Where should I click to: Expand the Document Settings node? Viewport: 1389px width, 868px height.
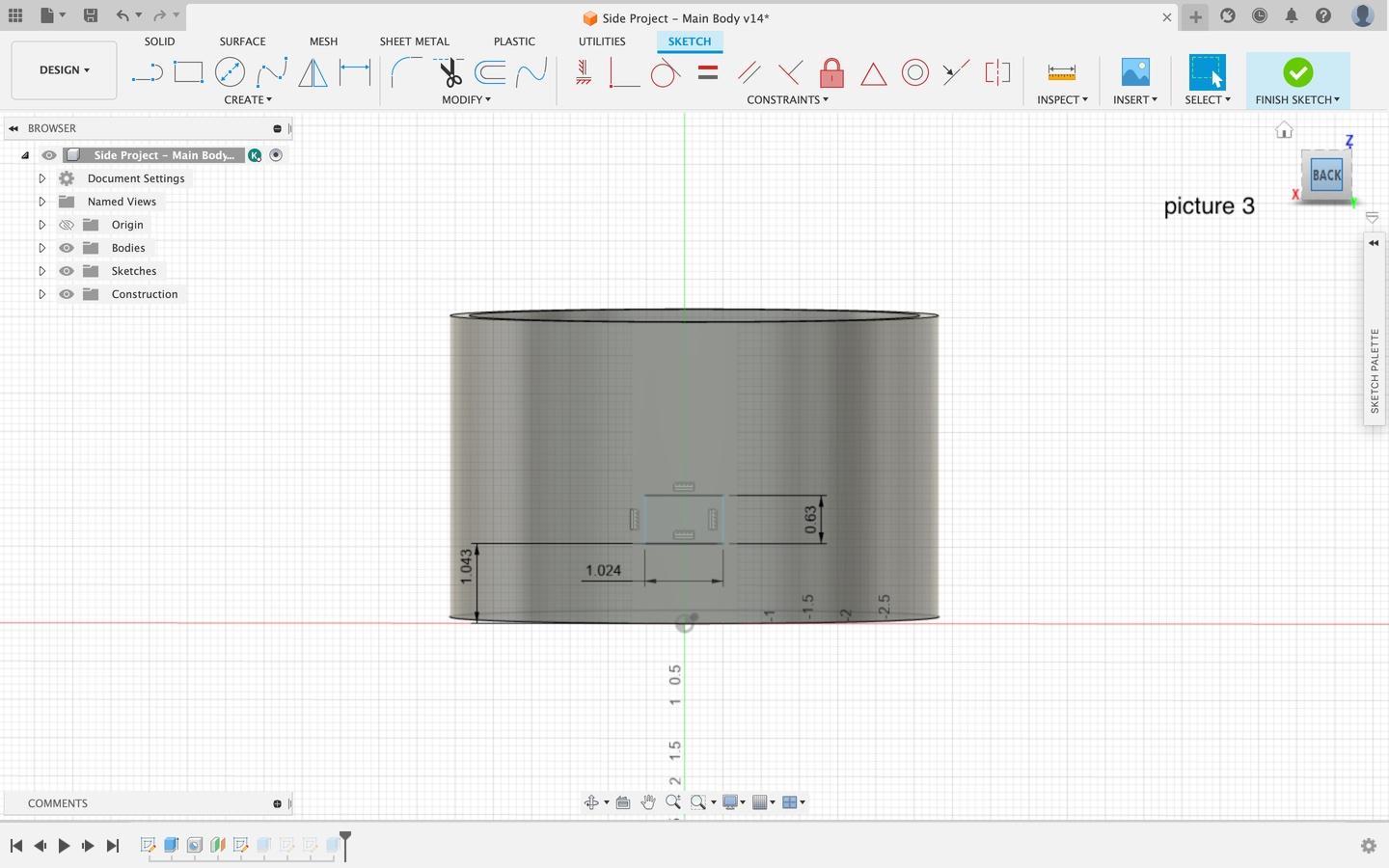[x=41, y=178]
